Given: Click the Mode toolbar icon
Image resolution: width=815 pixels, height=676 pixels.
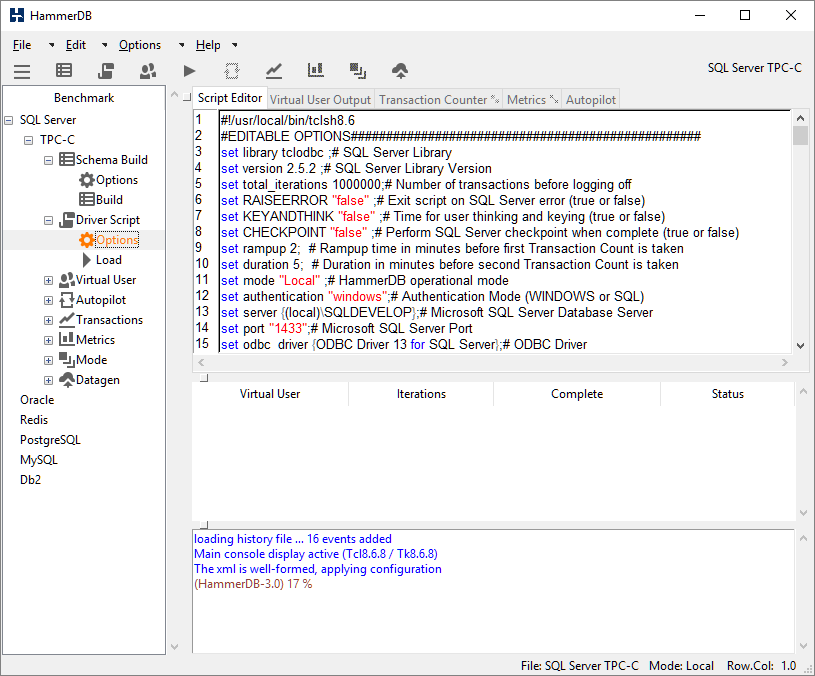Looking at the screenshot, I should pos(358,71).
